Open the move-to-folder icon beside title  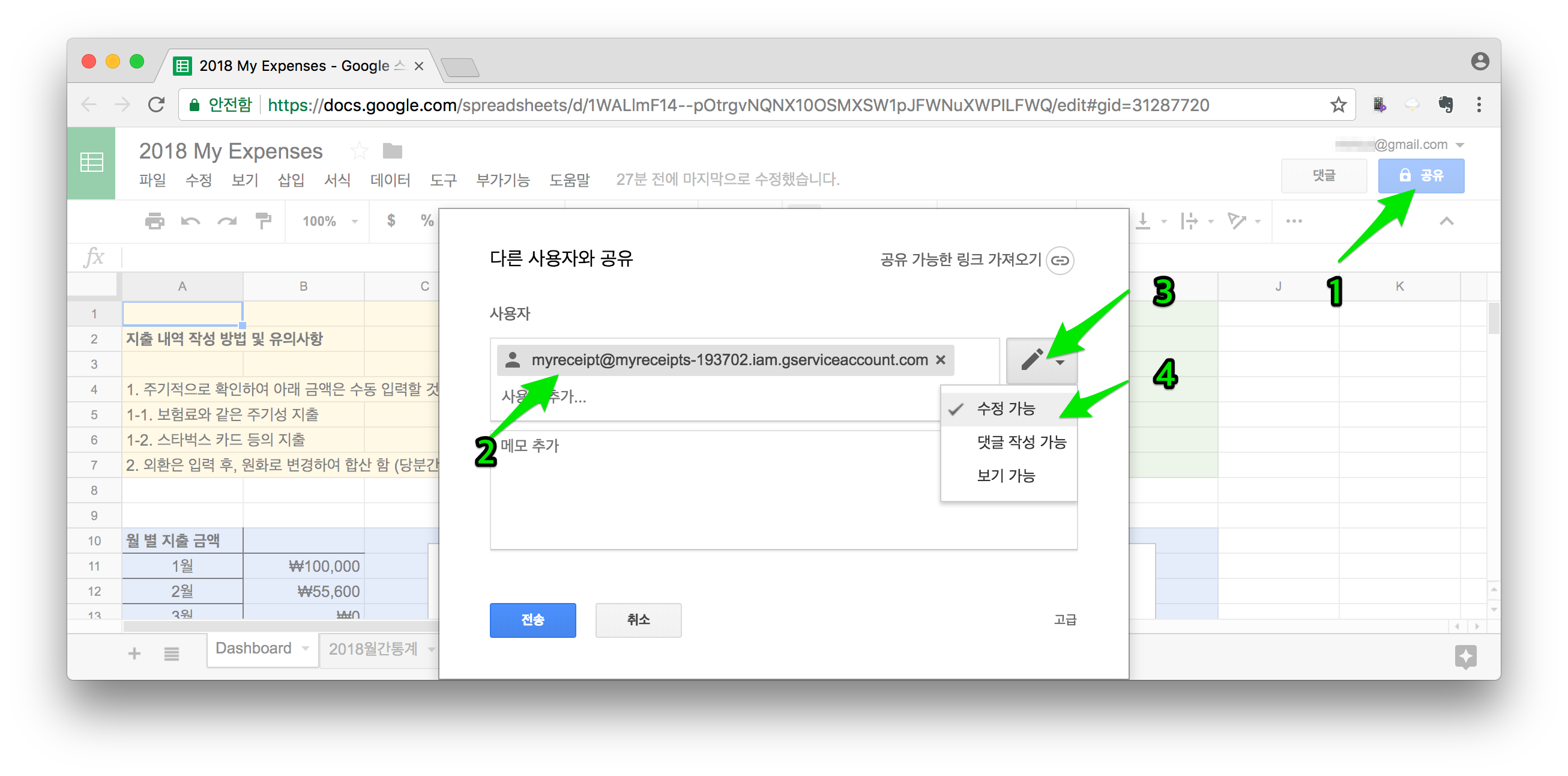[x=393, y=151]
